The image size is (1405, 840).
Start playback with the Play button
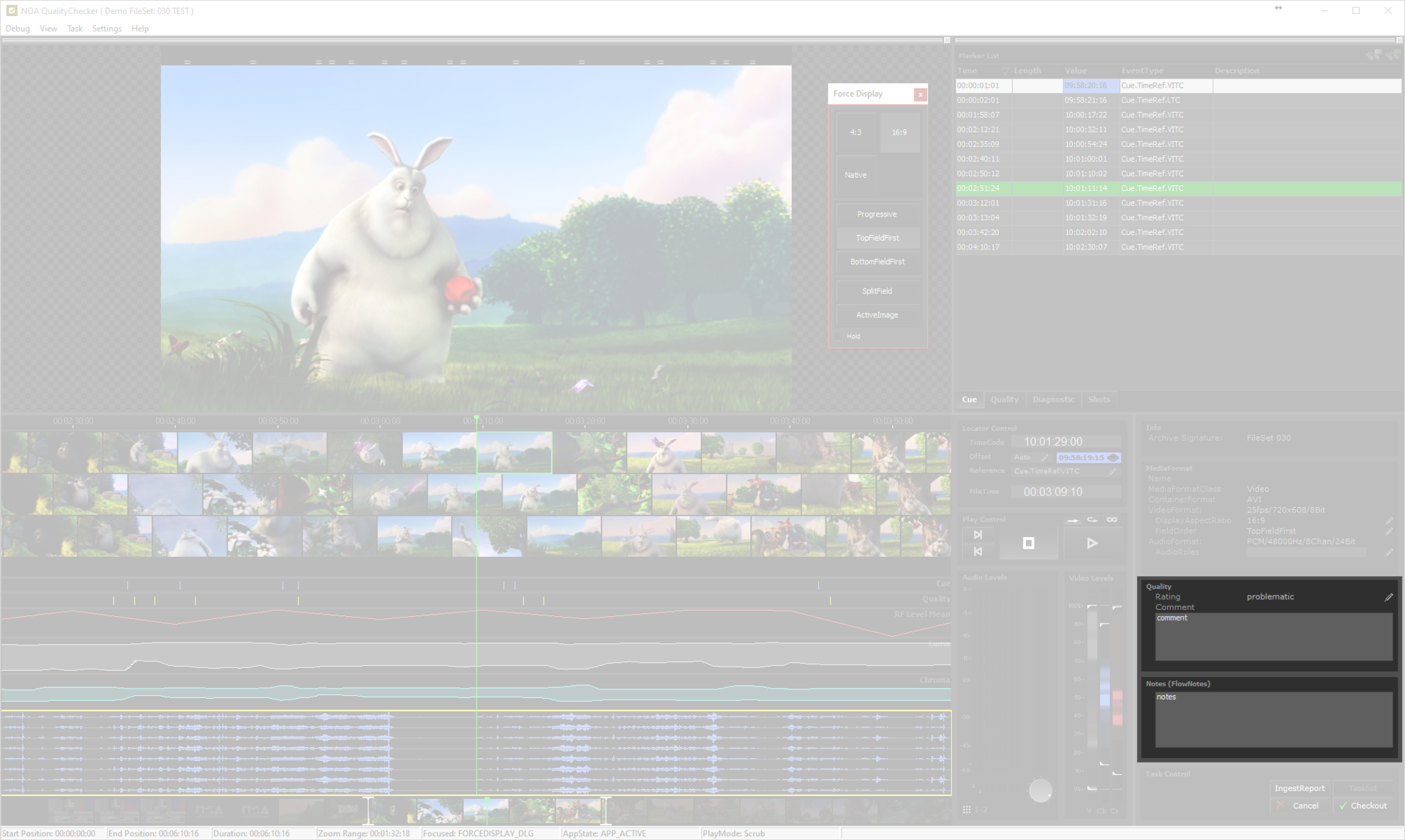click(x=1092, y=543)
